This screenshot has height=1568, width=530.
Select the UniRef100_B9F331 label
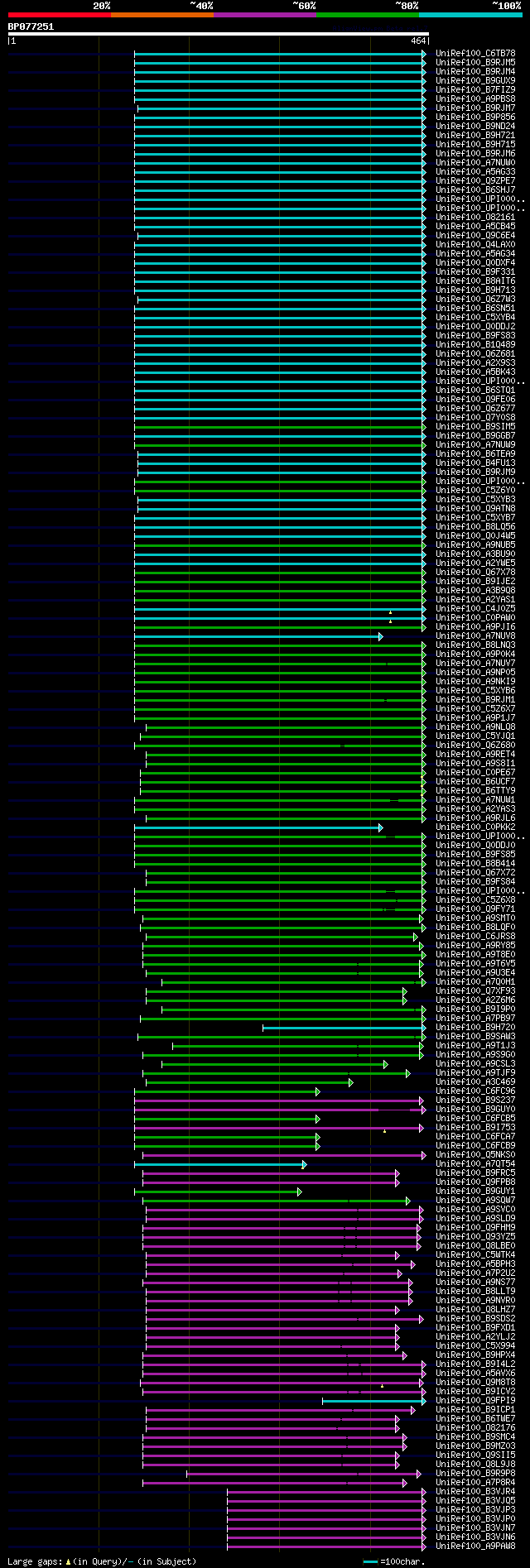pyautogui.click(x=475, y=271)
